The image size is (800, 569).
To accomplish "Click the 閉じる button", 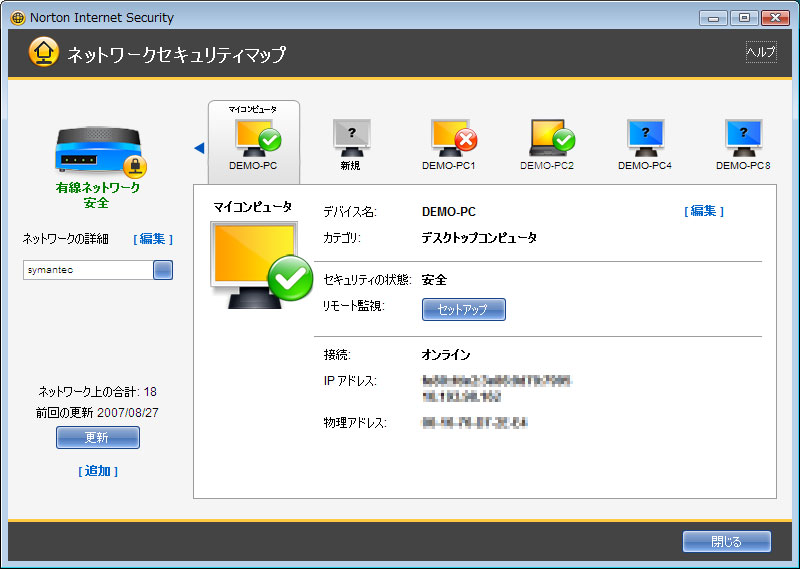I will [727, 541].
